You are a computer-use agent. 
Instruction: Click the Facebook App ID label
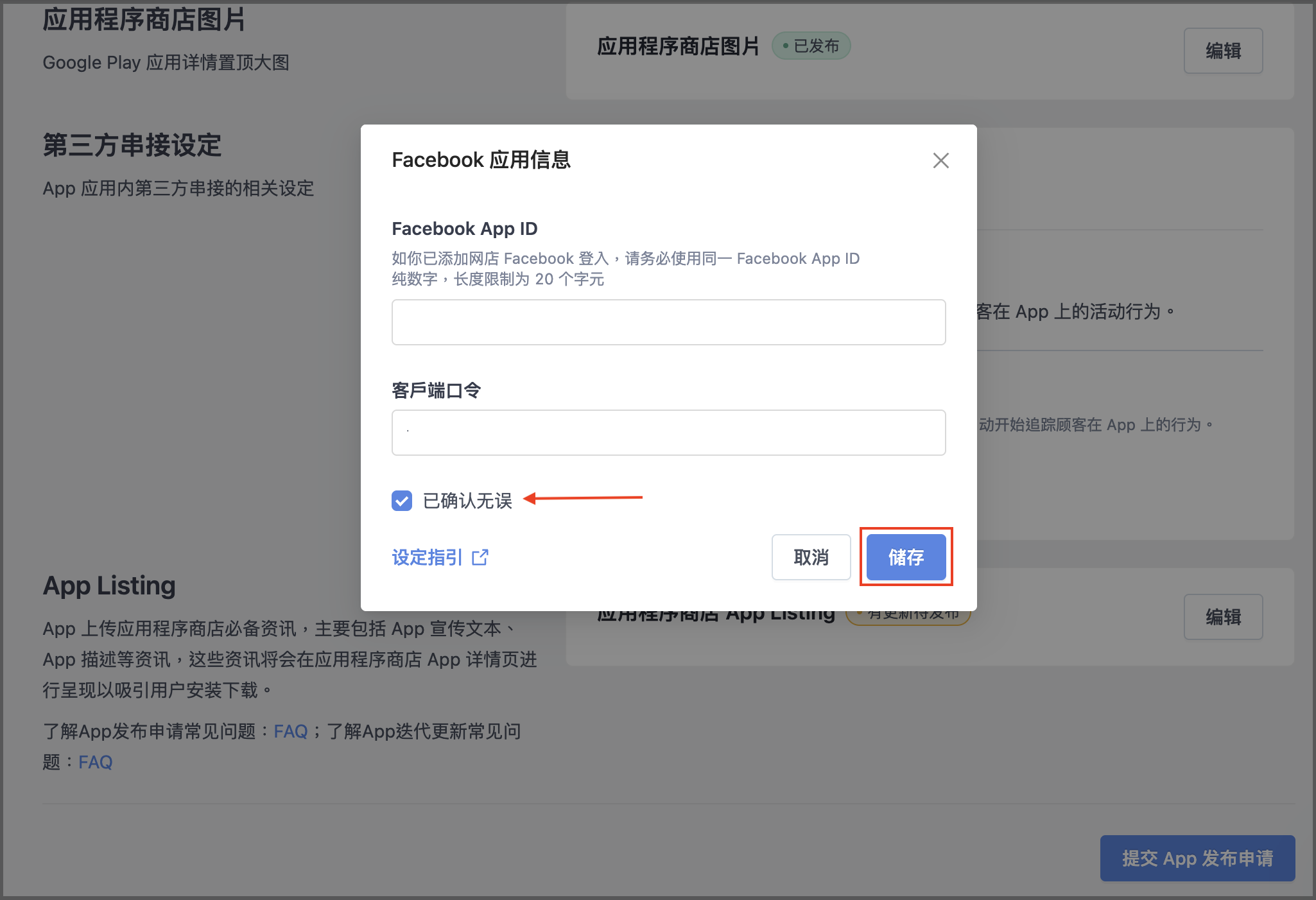[465, 229]
